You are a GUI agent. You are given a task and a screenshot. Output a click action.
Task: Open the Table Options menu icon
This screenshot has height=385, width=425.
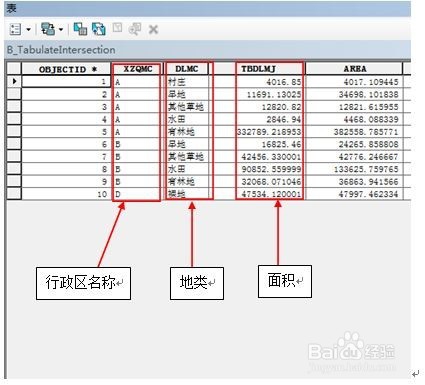click(15, 29)
